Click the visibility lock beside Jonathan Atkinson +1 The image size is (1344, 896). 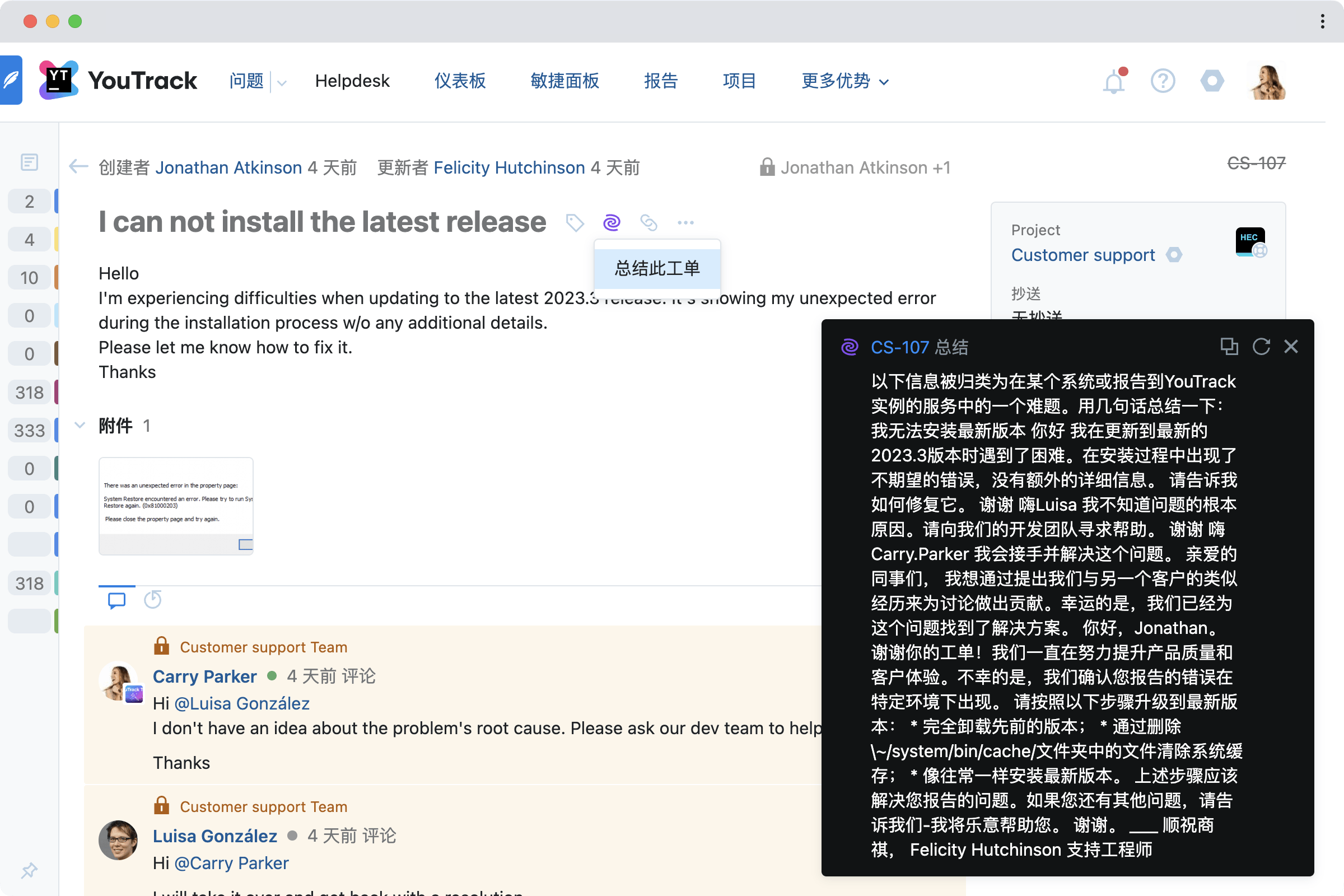pyautogui.click(x=768, y=167)
